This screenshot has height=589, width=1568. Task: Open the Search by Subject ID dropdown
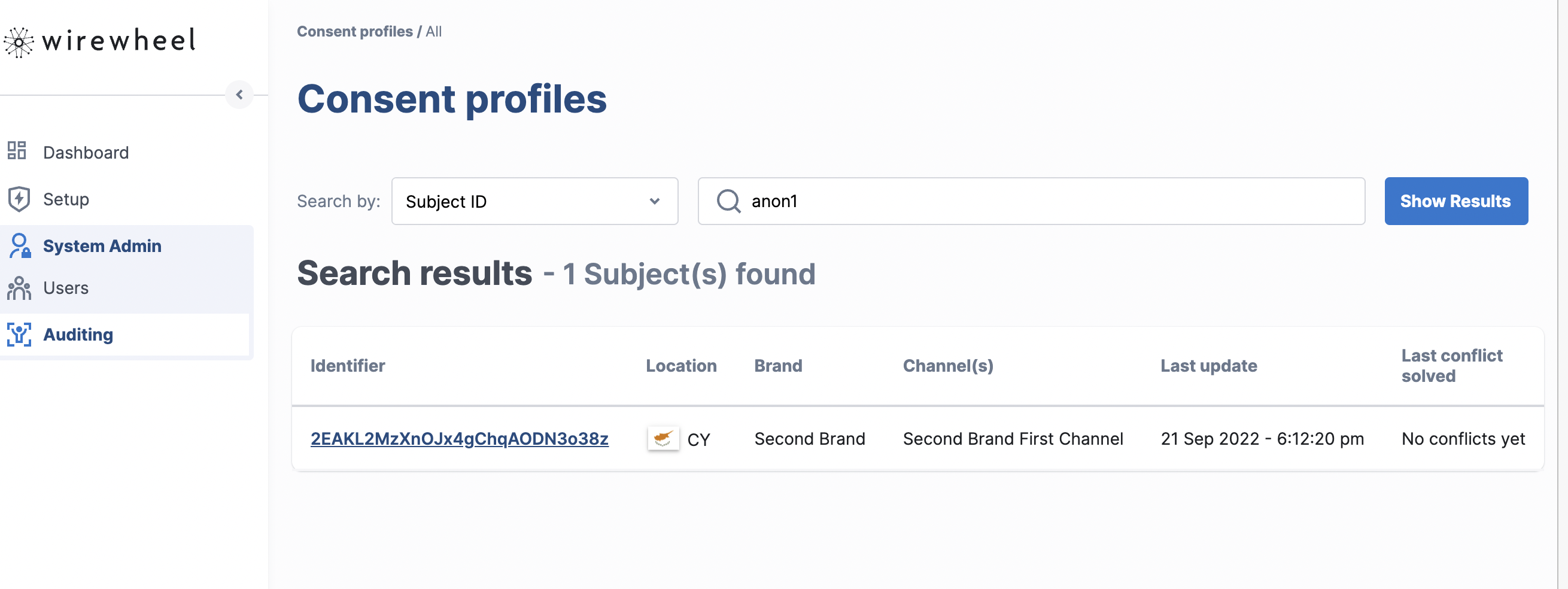(534, 201)
